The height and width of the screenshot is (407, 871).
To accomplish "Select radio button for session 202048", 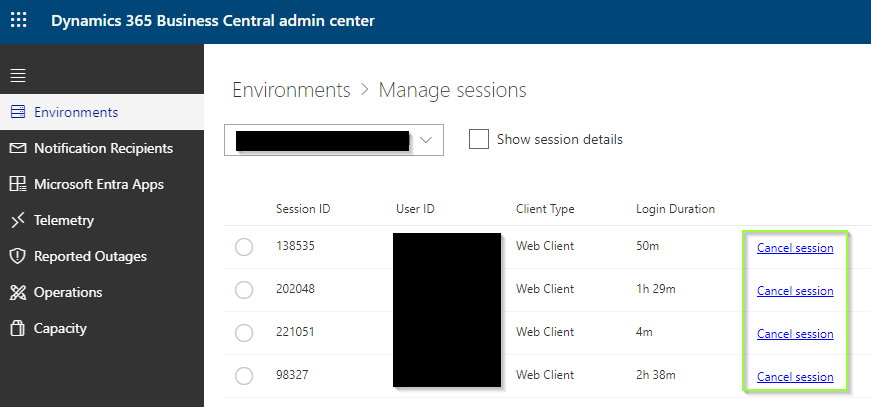I will click(x=244, y=290).
